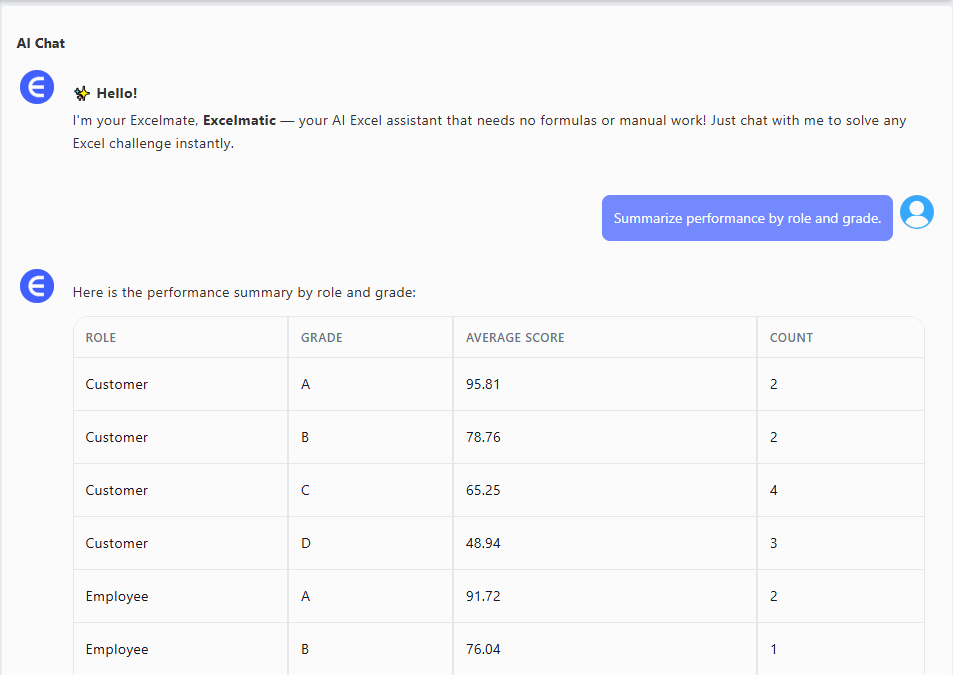Click the AVERAGE SCORE column header
Screen dimensions: 953x675
pos(515,338)
